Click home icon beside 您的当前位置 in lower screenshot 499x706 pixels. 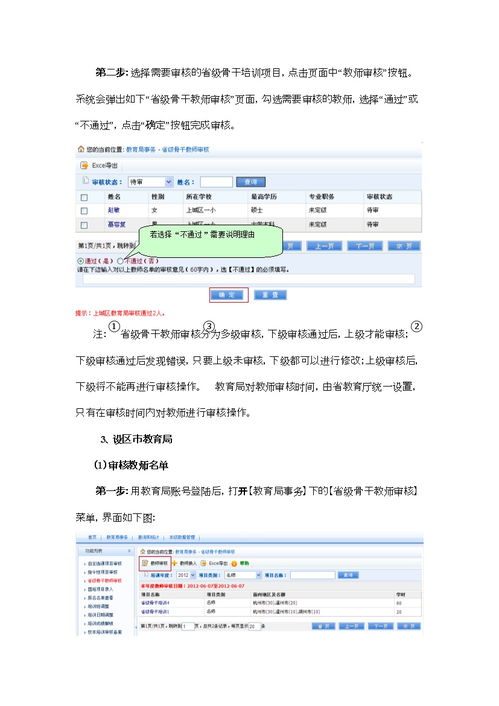(143, 552)
